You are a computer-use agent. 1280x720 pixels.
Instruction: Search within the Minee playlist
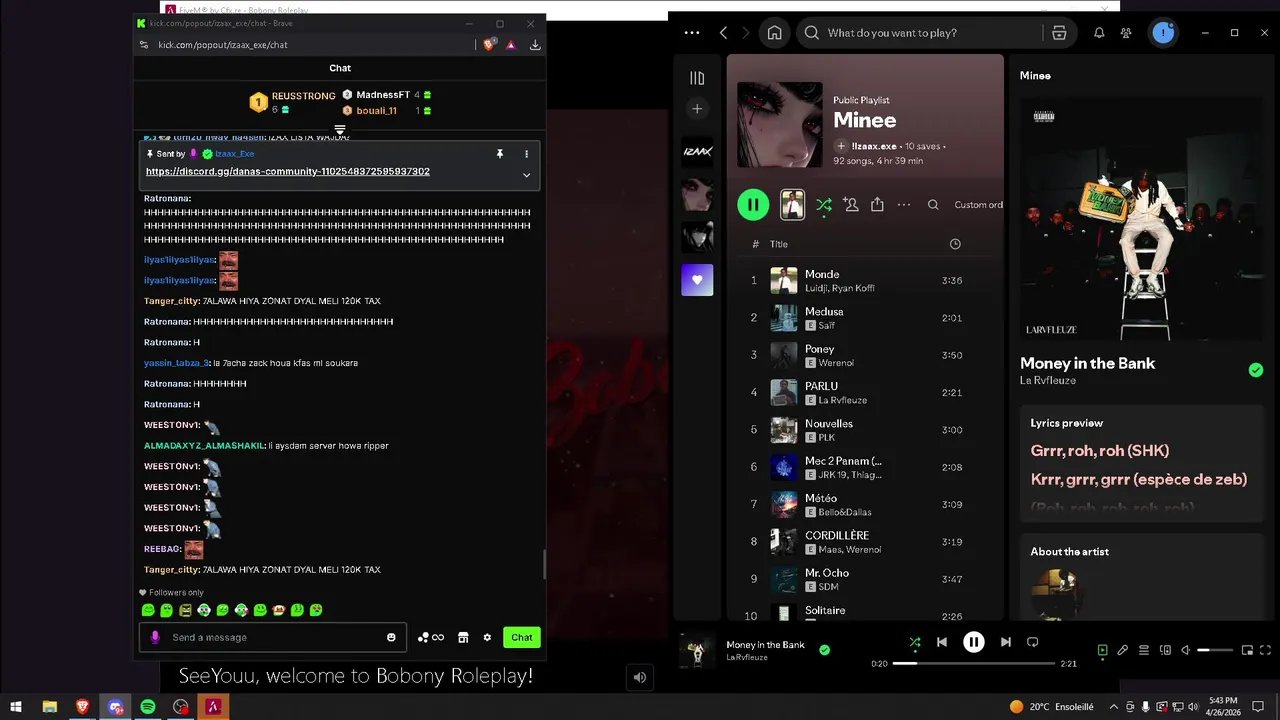(933, 205)
